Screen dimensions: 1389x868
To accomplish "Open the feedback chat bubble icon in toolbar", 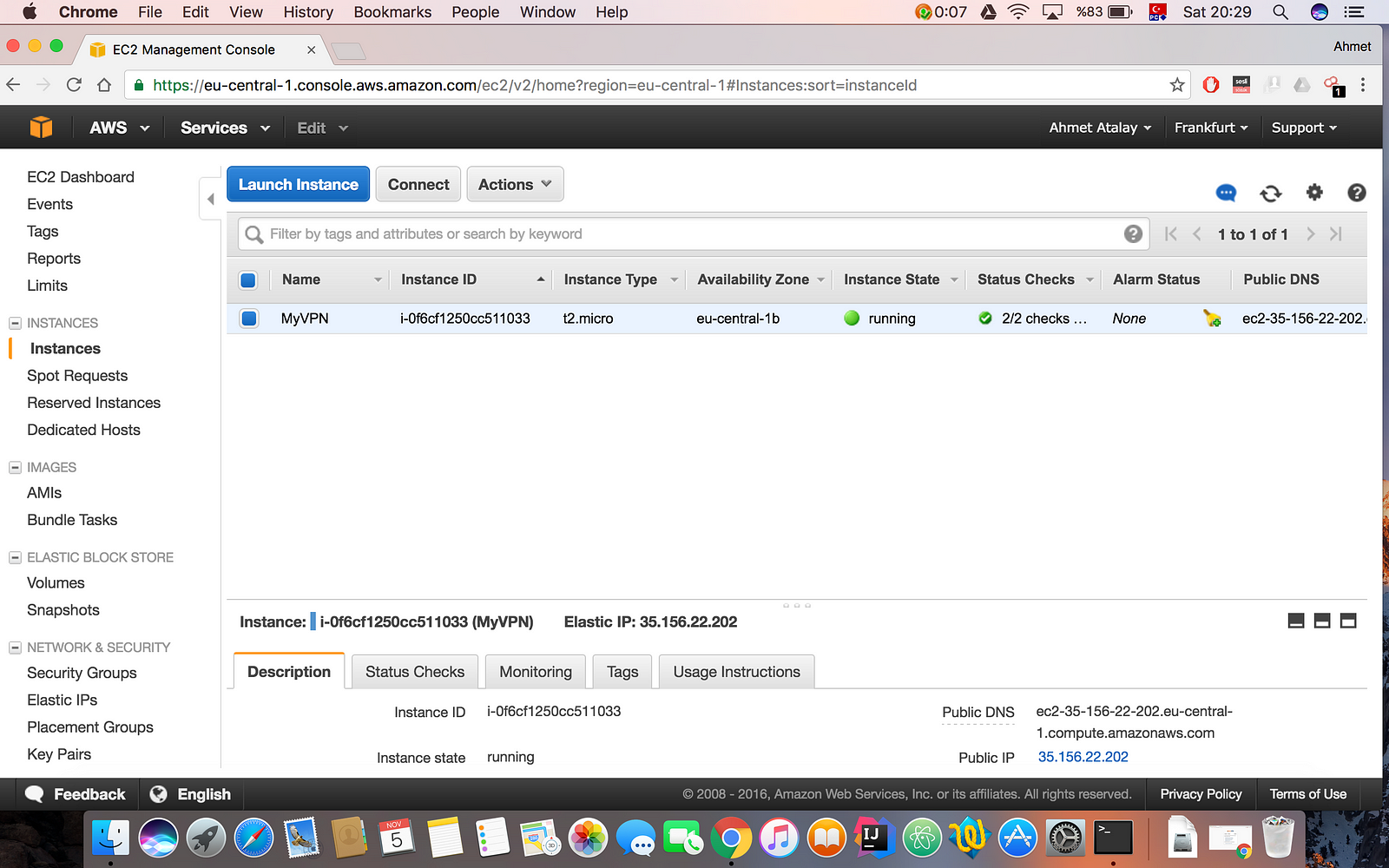I will click(1226, 193).
